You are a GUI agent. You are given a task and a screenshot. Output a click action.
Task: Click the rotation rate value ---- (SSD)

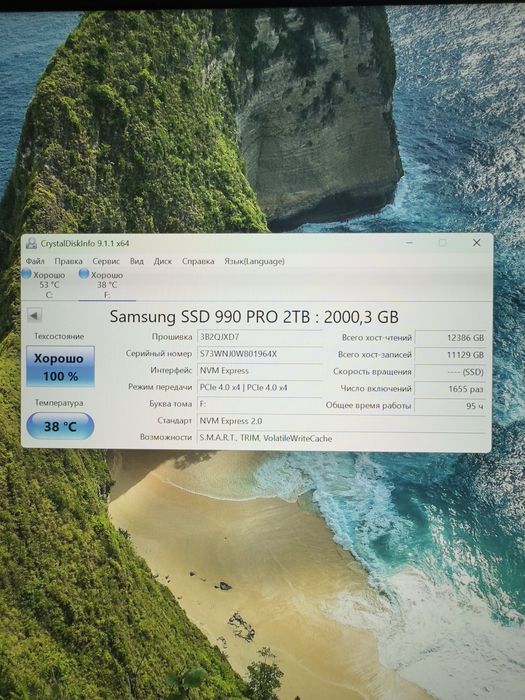pos(451,372)
